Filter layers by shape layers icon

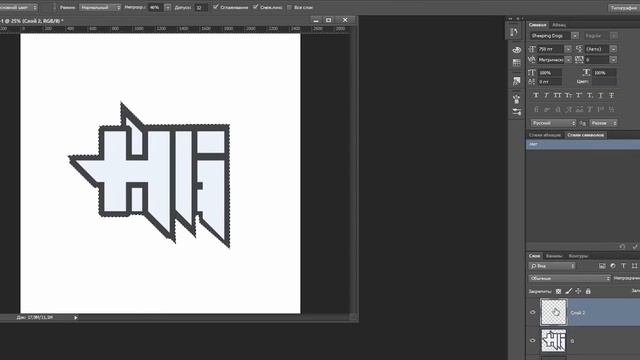click(x=634, y=266)
